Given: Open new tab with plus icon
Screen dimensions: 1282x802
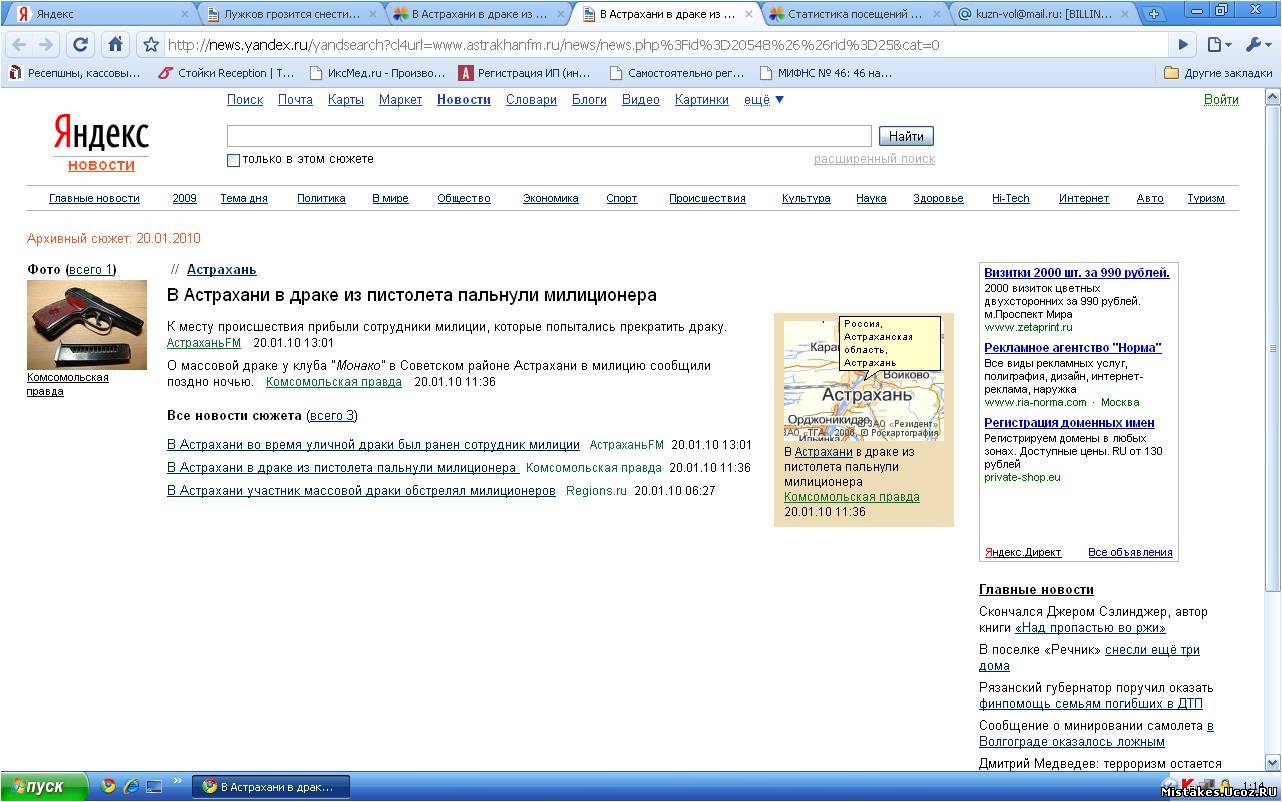Looking at the screenshot, I should click(1154, 14).
